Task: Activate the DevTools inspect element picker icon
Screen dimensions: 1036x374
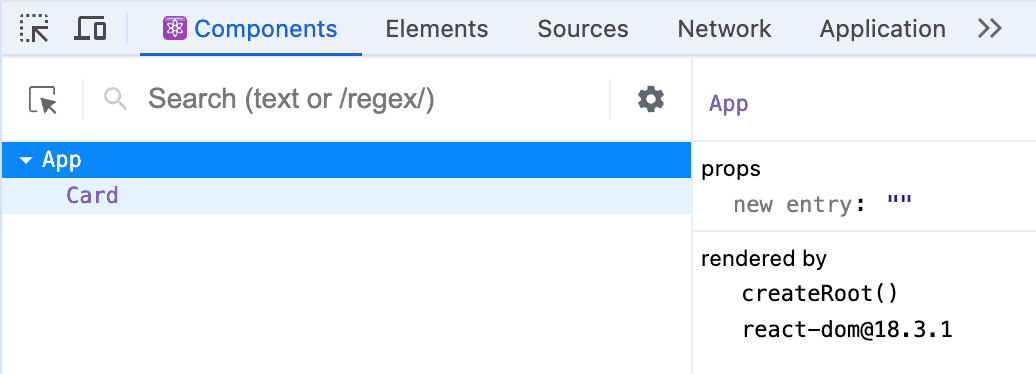Action: click(x=34, y=29)
